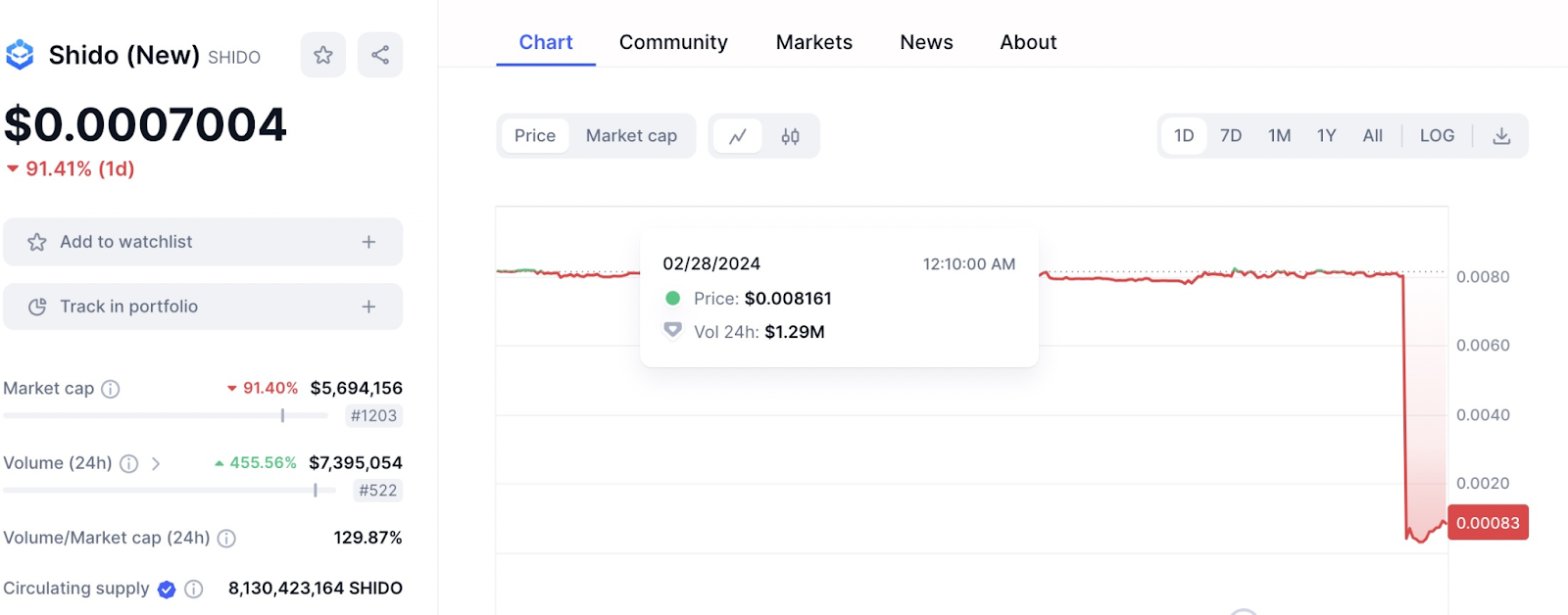Image resolution: width=1568 pixels, height=615 pixels.
Task: Select 1M time range
Action: click(x=1279, y=136)
